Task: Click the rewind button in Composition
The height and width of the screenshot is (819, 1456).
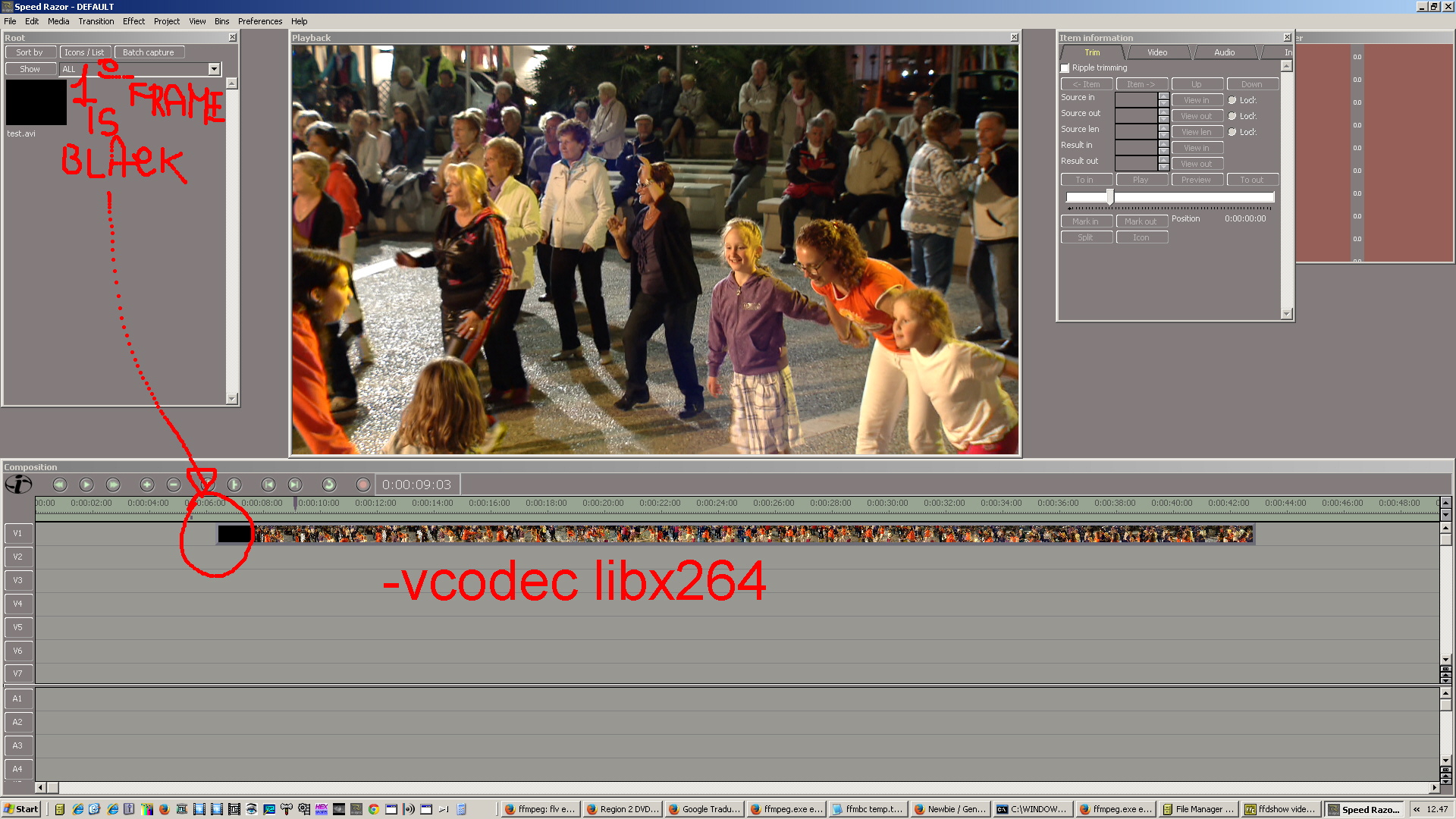Action: (x=60, y=485)
